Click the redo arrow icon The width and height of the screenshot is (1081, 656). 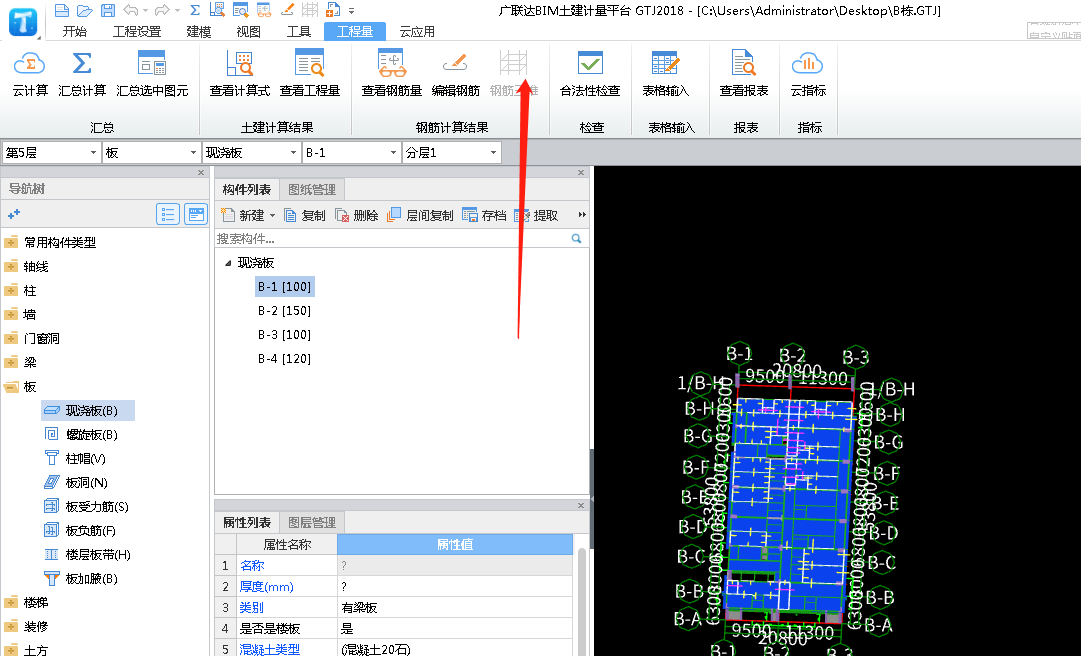tap(162, 10)
